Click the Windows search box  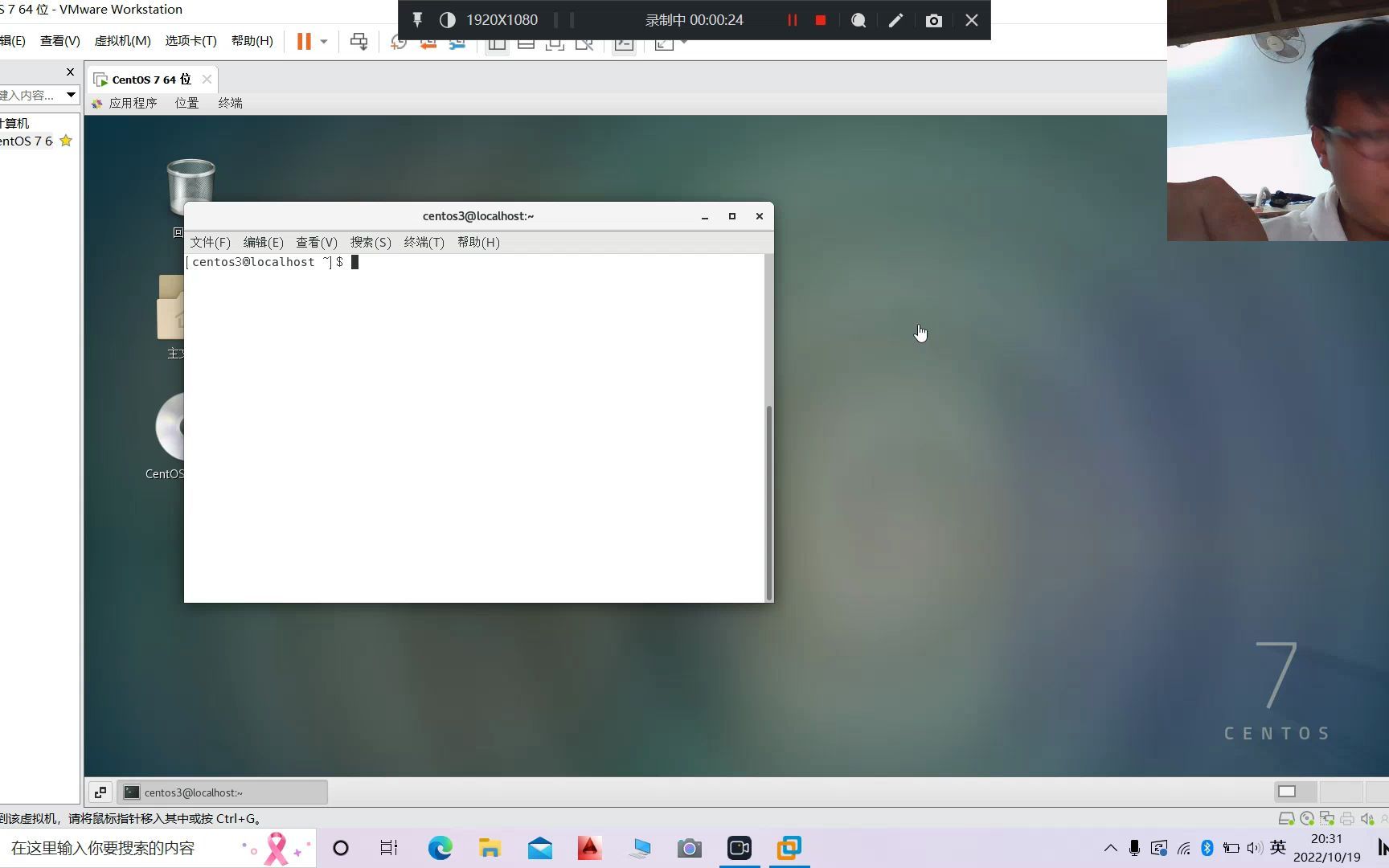coord(158,849)
